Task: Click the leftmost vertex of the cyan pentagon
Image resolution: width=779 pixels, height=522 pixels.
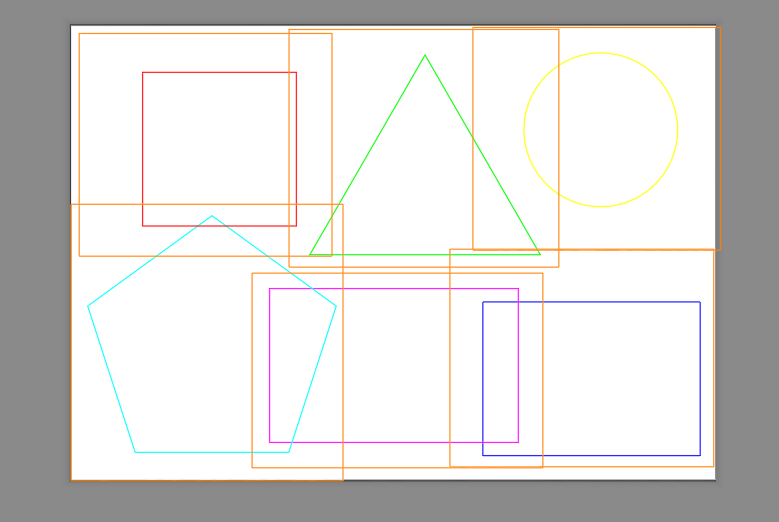Action: pos(88,306)
